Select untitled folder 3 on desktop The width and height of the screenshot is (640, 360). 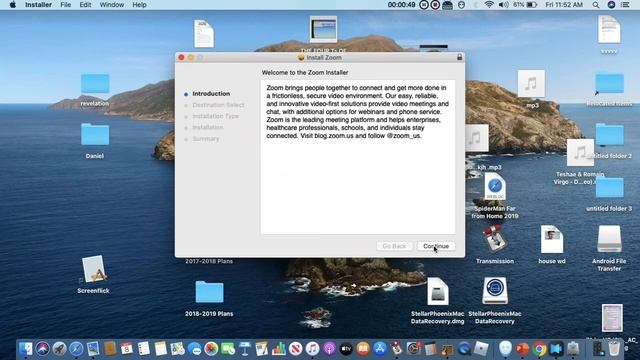pyautogui.click(x=609, y=188)
